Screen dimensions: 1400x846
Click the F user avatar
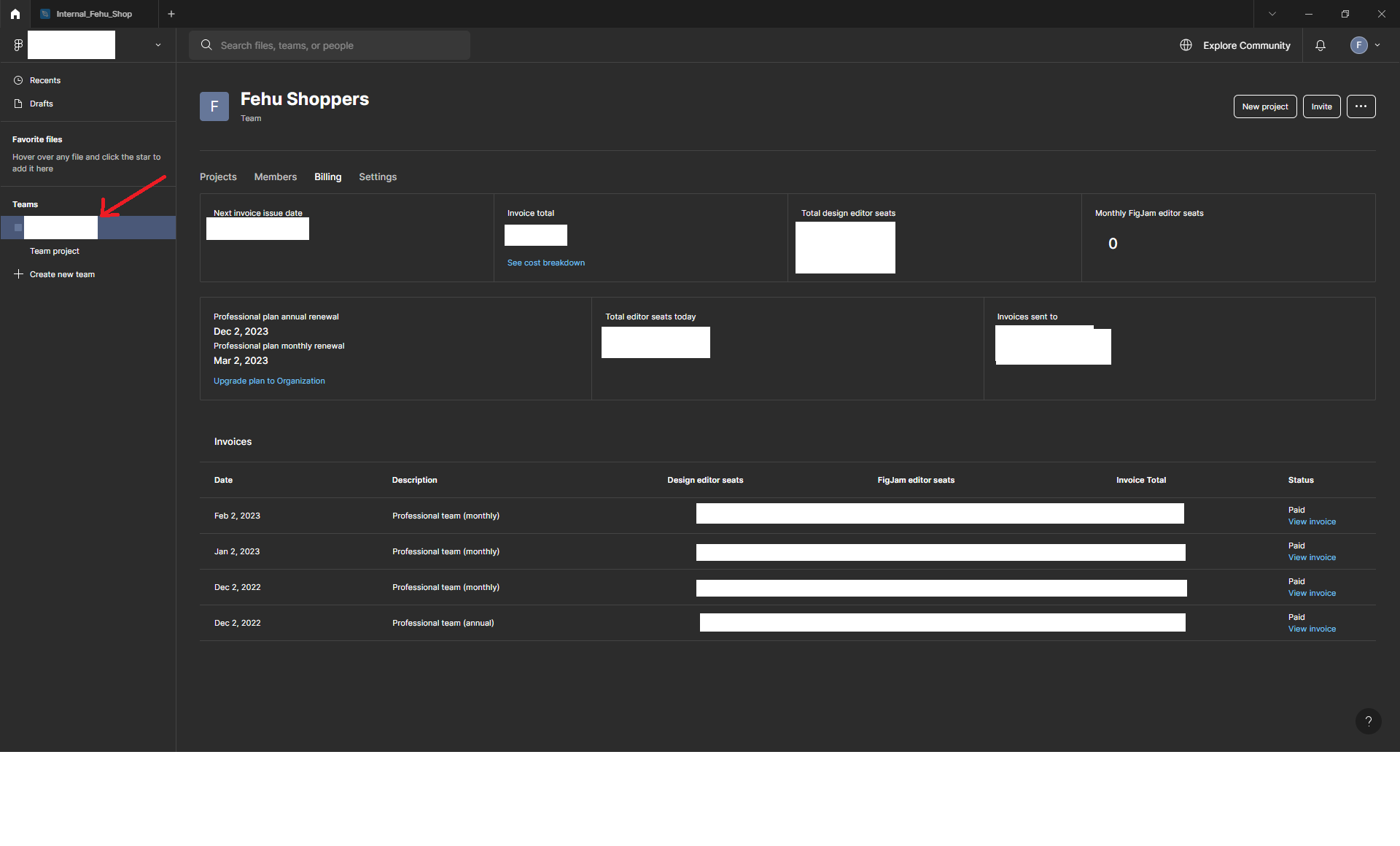pos(1358,45)
